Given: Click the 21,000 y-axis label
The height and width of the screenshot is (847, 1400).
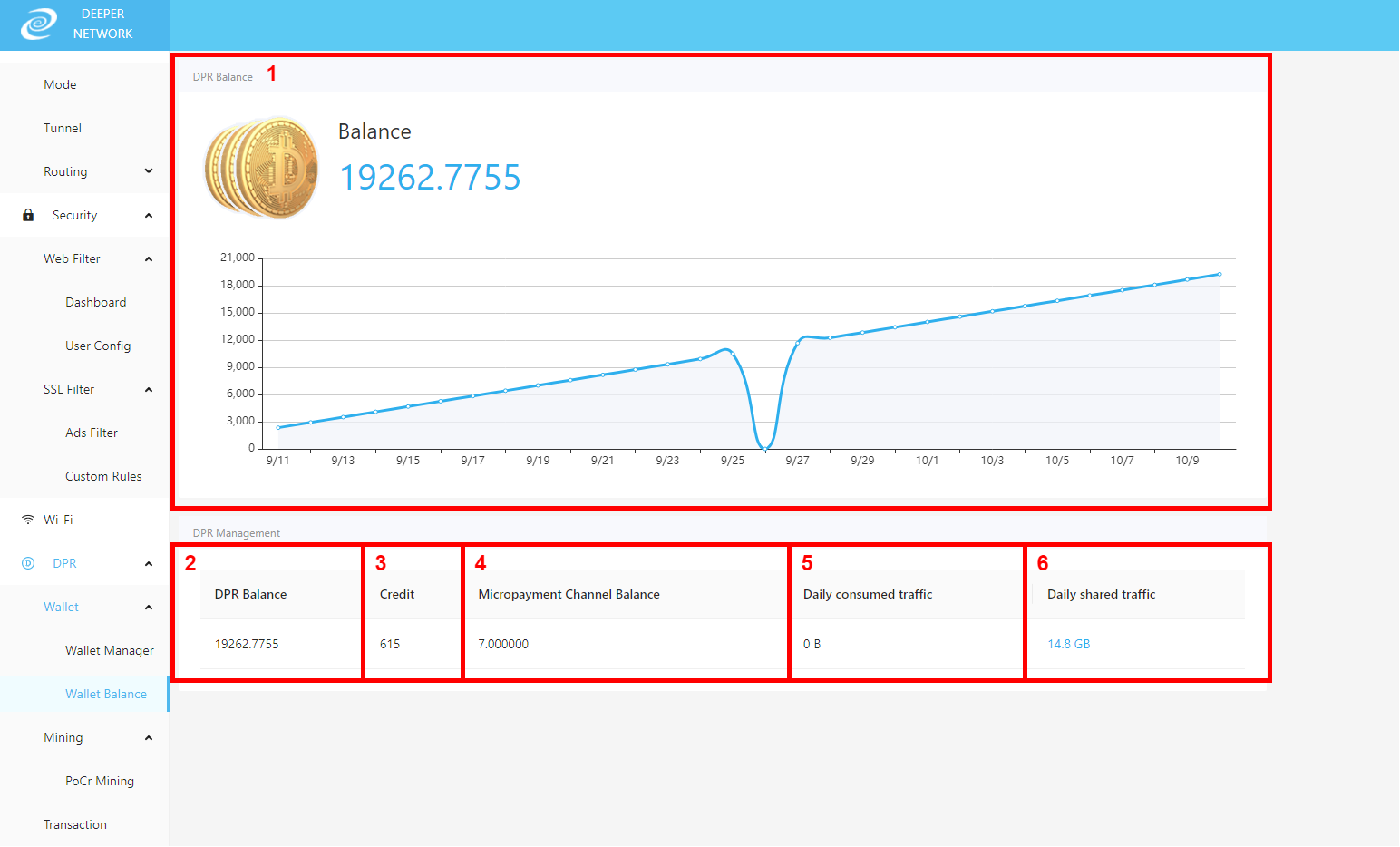Looking at the screenshot, I should 238,258.
